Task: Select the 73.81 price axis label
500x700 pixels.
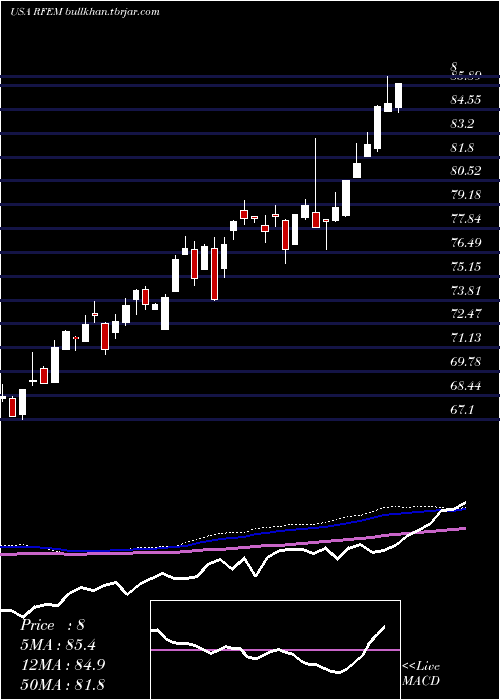Action: coord(466,291)
